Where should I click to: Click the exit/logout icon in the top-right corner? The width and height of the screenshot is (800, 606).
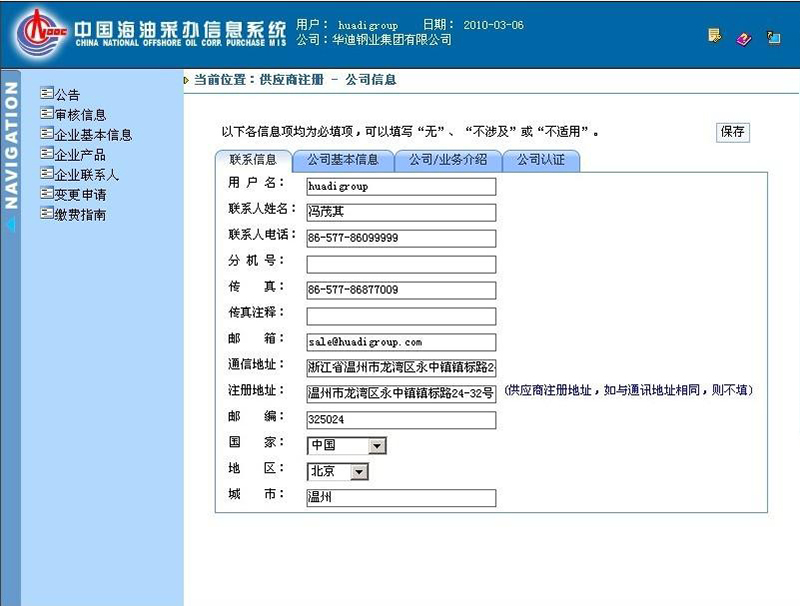[771, 36]
